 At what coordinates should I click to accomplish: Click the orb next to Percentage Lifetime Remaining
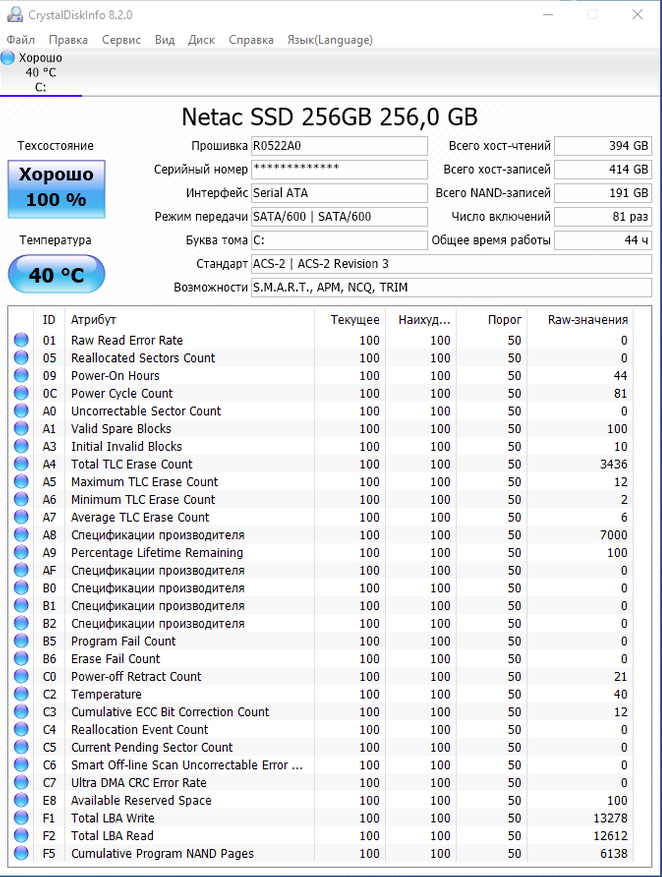click(x=21, y=553)
